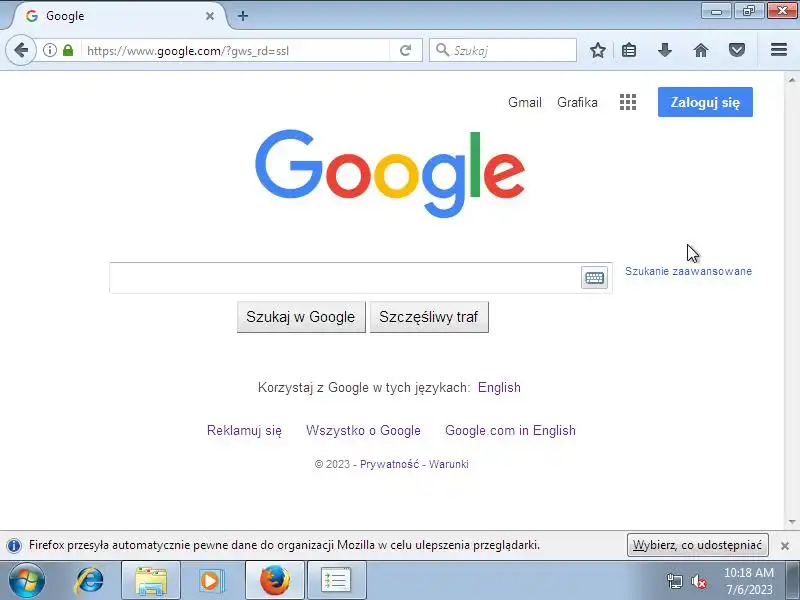Click the scrollbar down arrow
The height and width of the screenshot is (600, 800).
tap(792, 522)
